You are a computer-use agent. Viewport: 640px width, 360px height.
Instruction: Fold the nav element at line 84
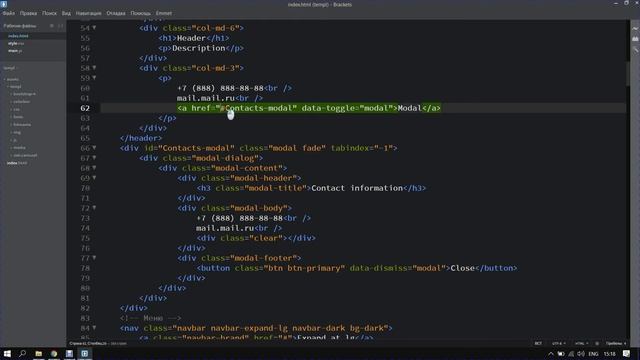94,328
